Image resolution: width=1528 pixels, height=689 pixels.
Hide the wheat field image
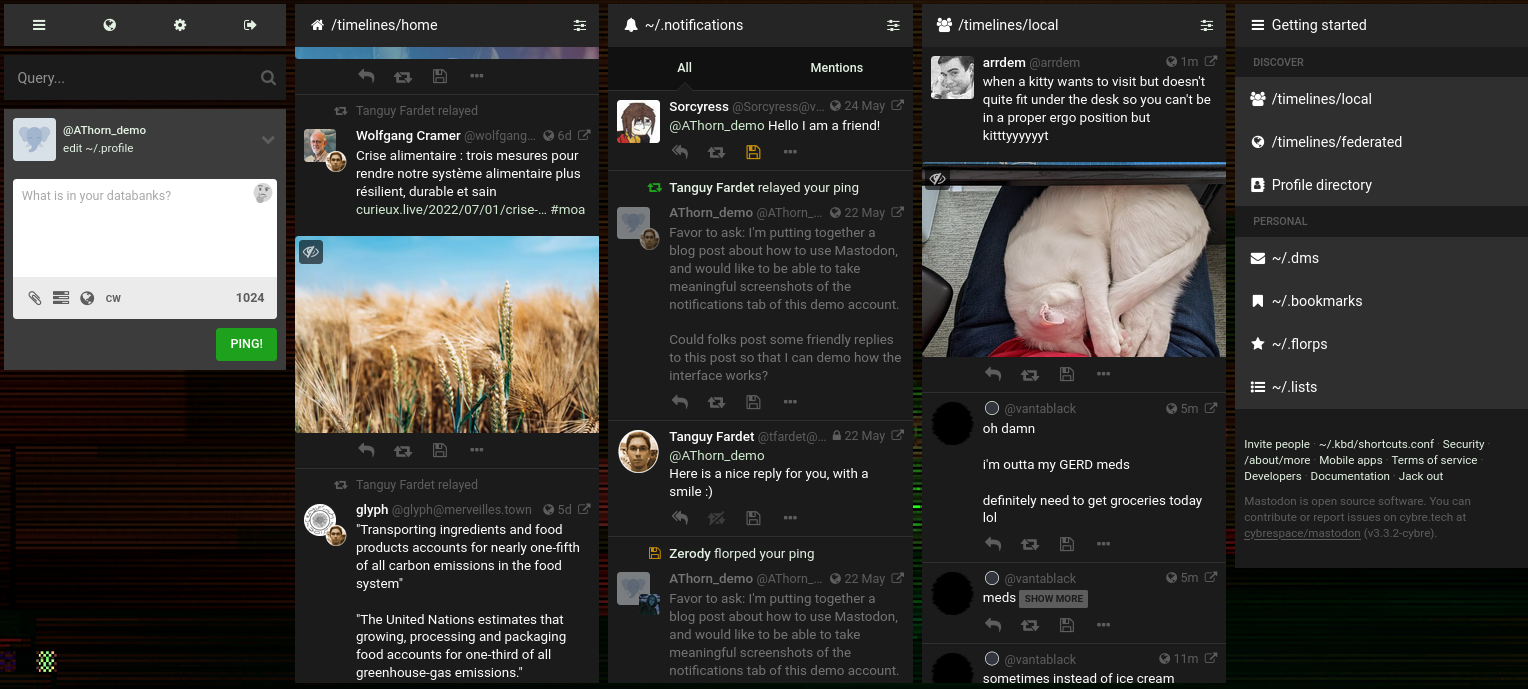(311, 252)
